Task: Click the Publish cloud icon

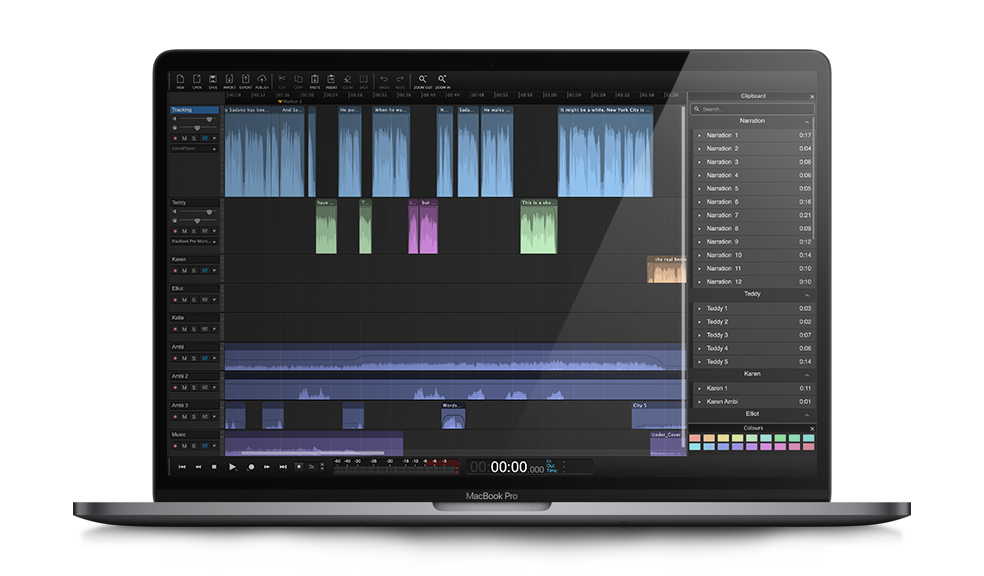Action: 262,80
